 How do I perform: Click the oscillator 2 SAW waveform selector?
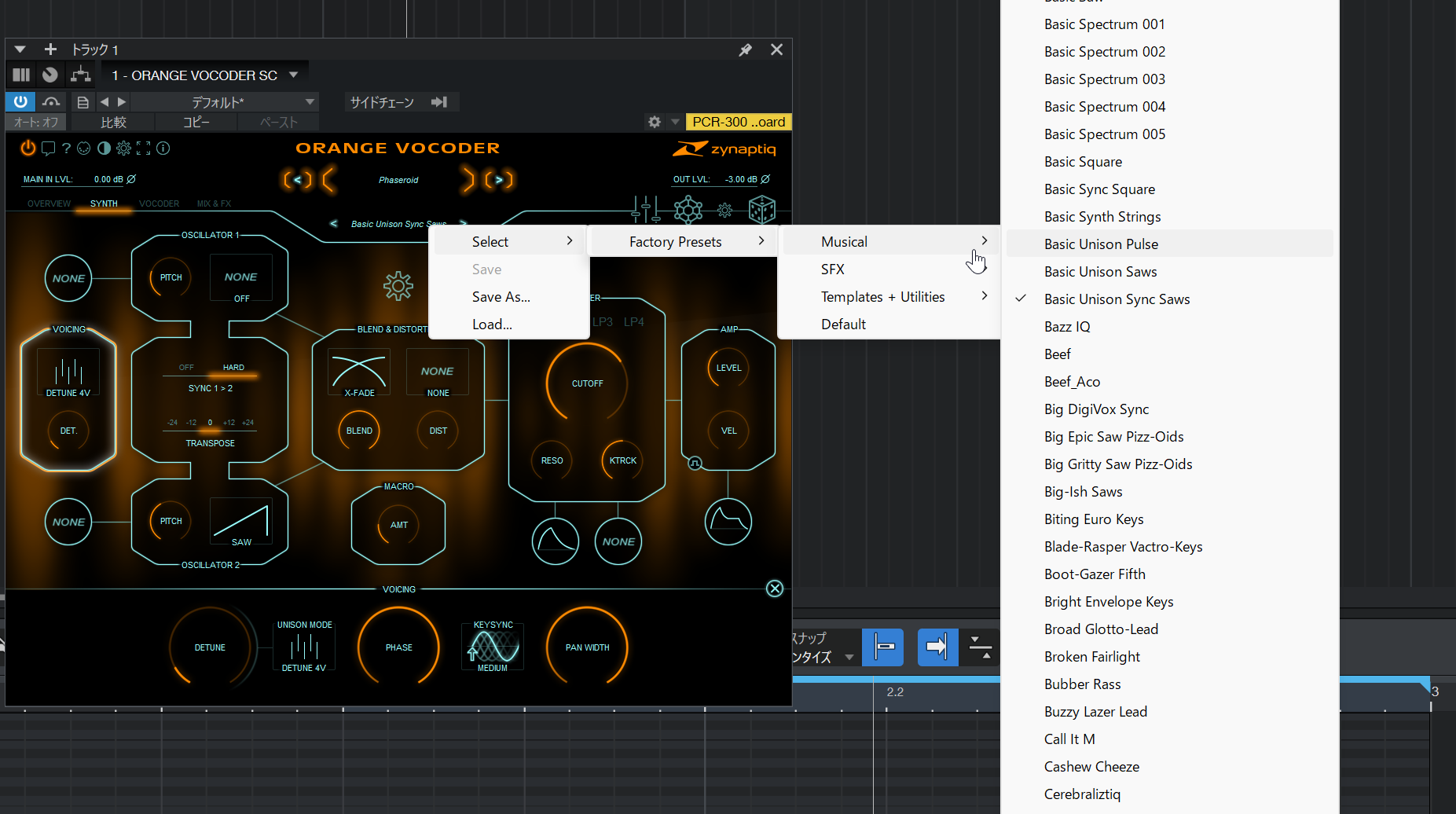tap(241, 522)
